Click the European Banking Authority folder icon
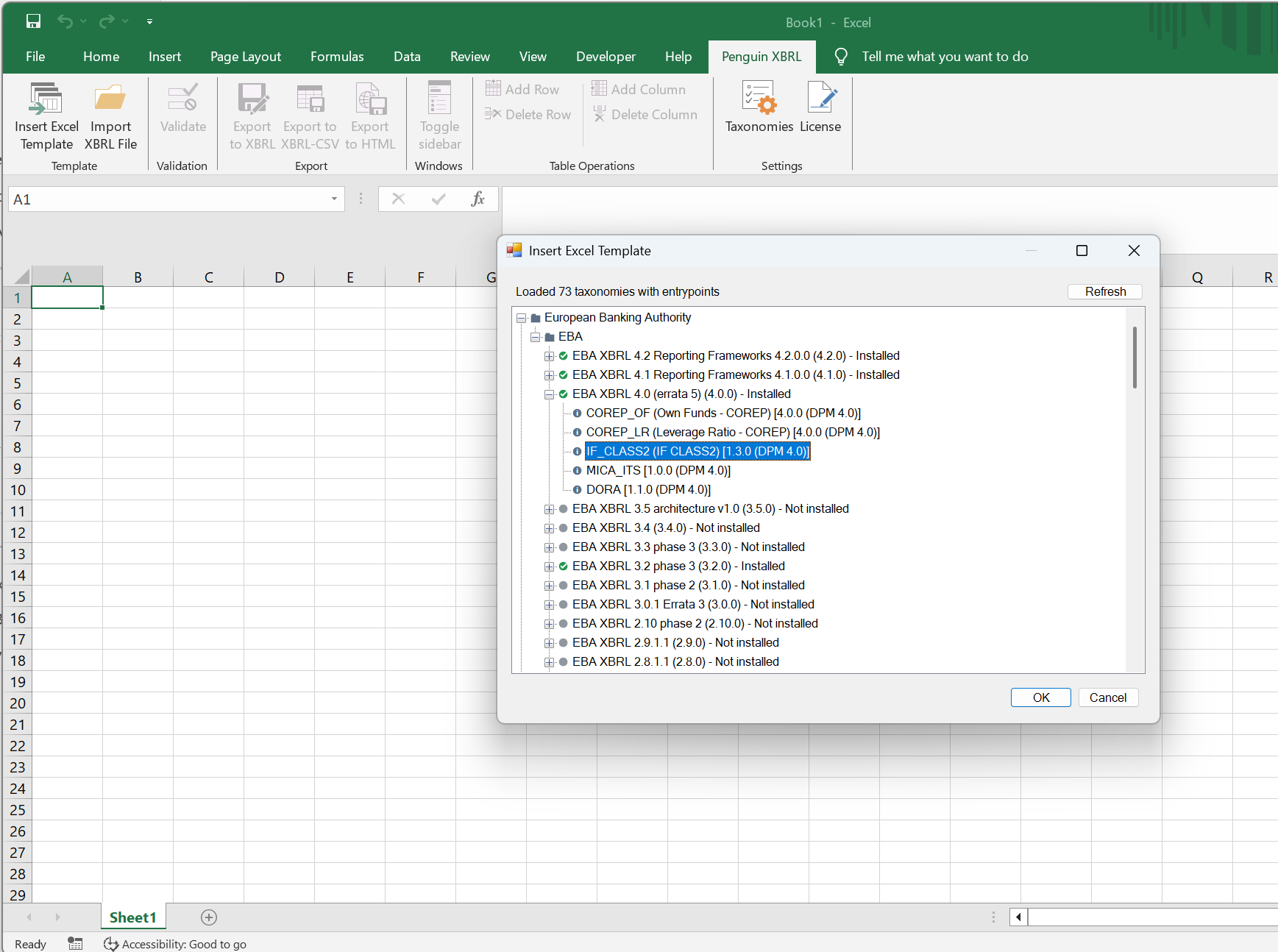This screenshot has width=1278, height=952. click(536, 318)
